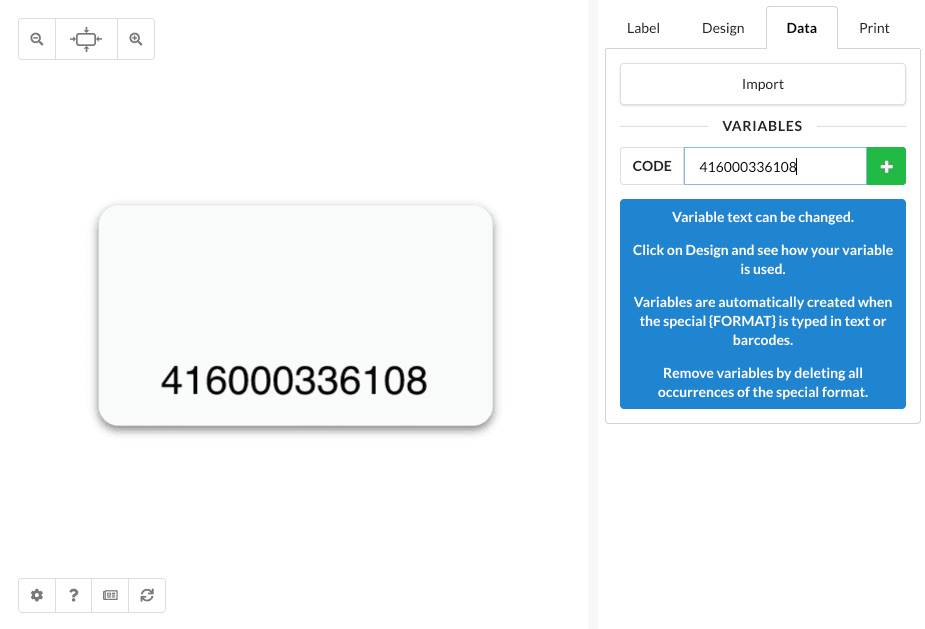
Task: Click the CODE variable label
Action: [651, 165]
